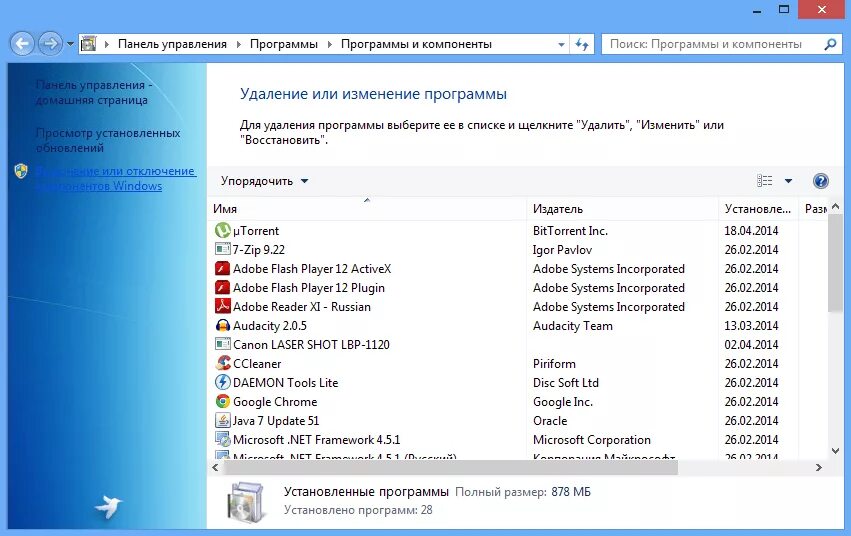851x536 pixels.
Task: Click scroll left arrow of program list
Action: coord(215,467)
